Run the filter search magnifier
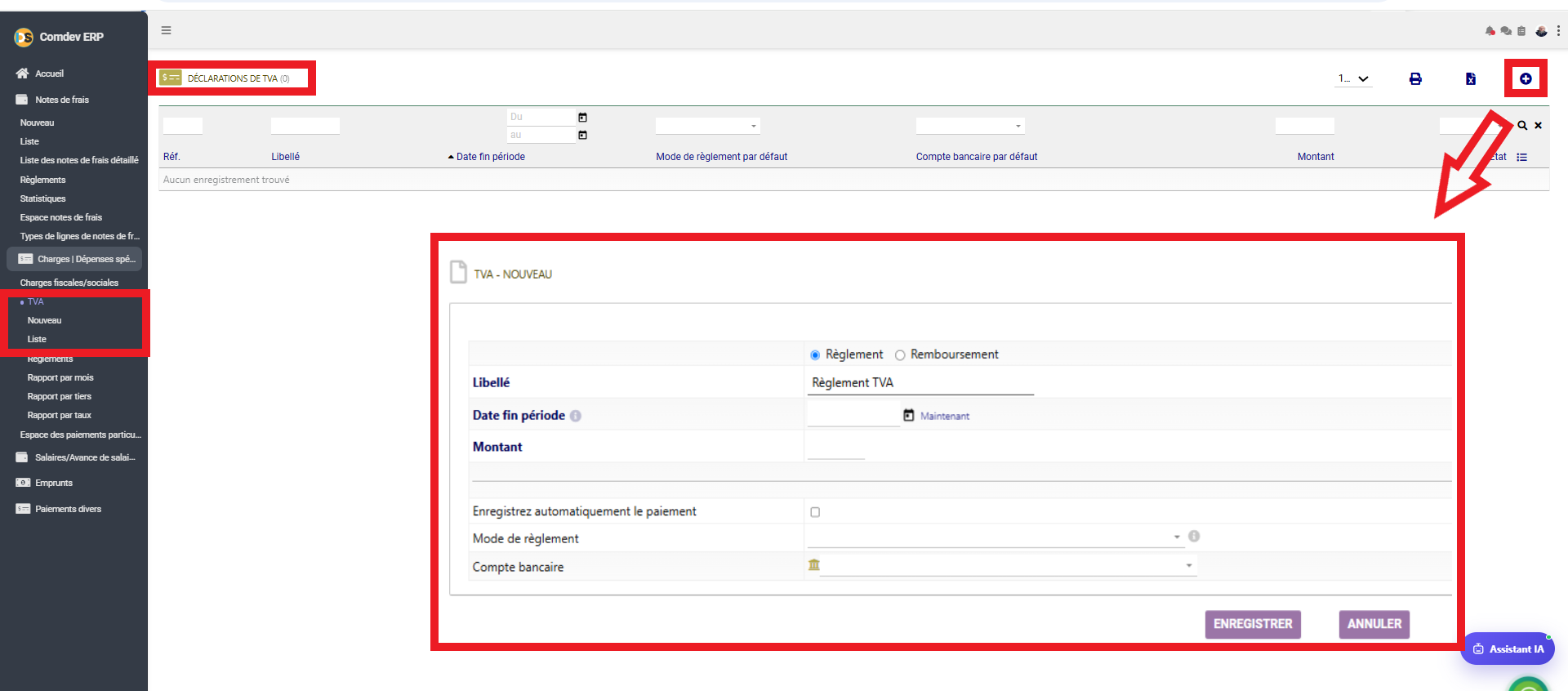The image size is (1568, 691). [x=1522, y=125]
